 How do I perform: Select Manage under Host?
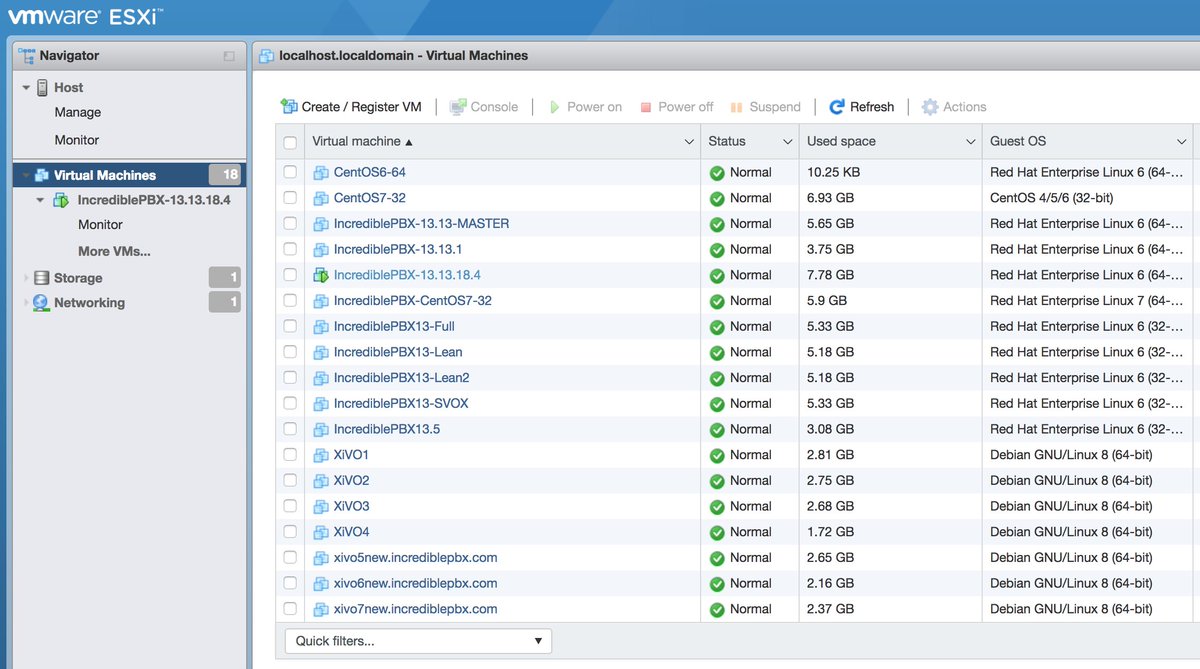click(78, 113)
